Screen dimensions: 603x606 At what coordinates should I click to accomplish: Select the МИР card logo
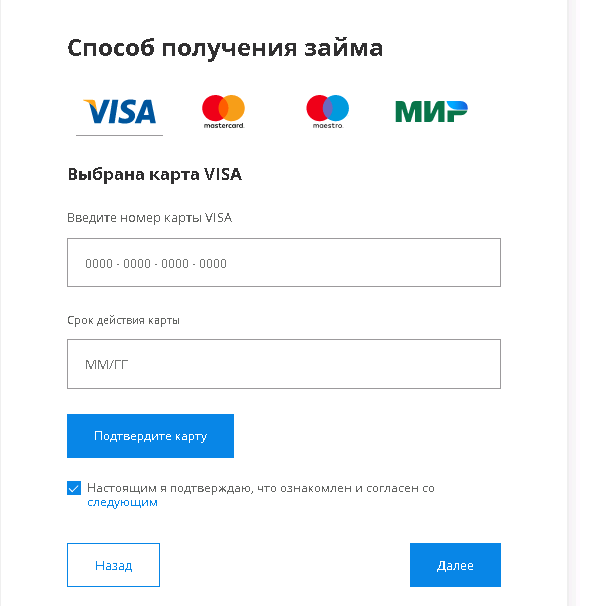click(x=431, y=110)
